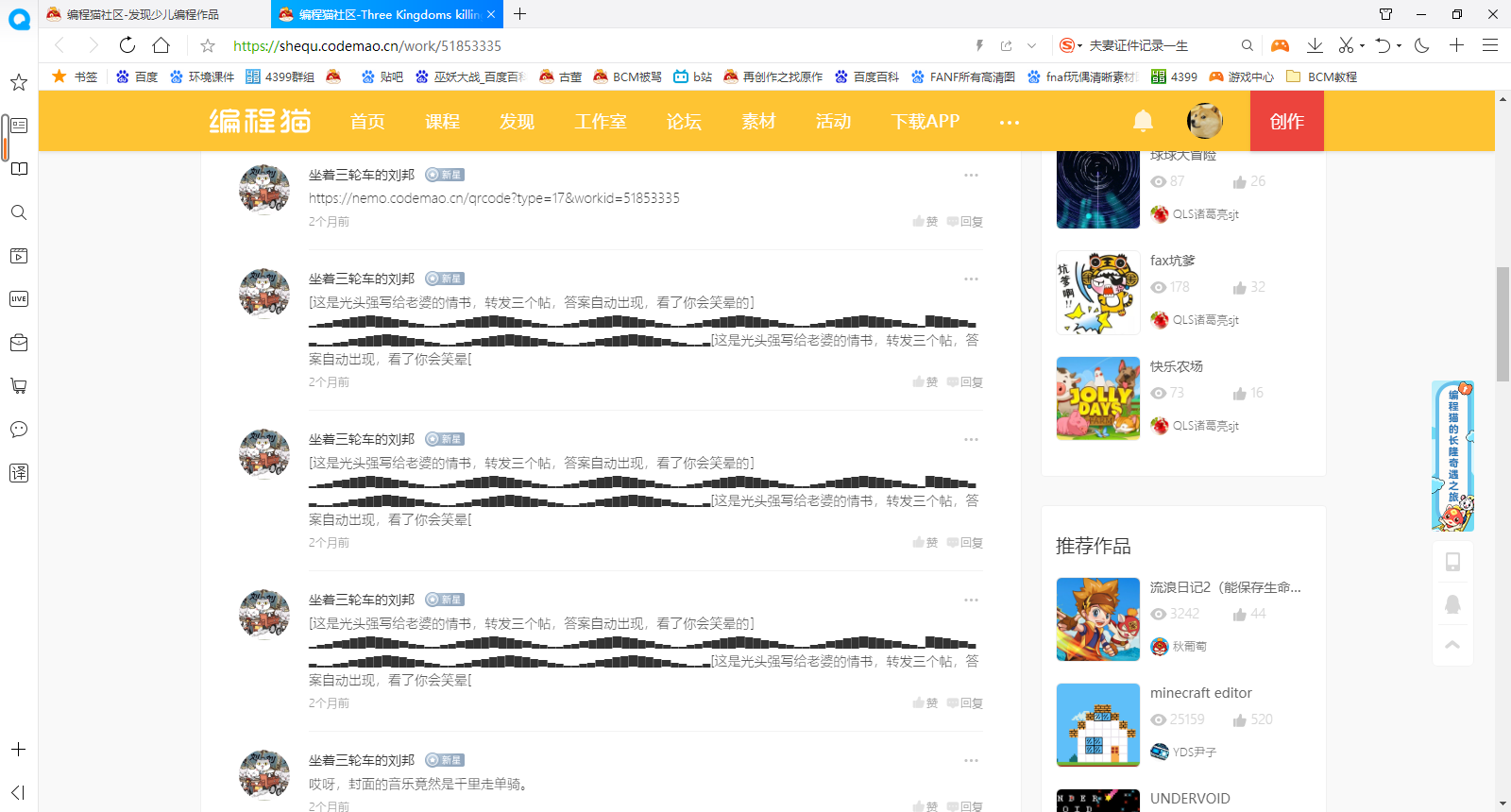This screenshot has width=1511, height=812.
Task: Open the shopping cart icon in the left sidebar
Action: click(x=19, y=386)
